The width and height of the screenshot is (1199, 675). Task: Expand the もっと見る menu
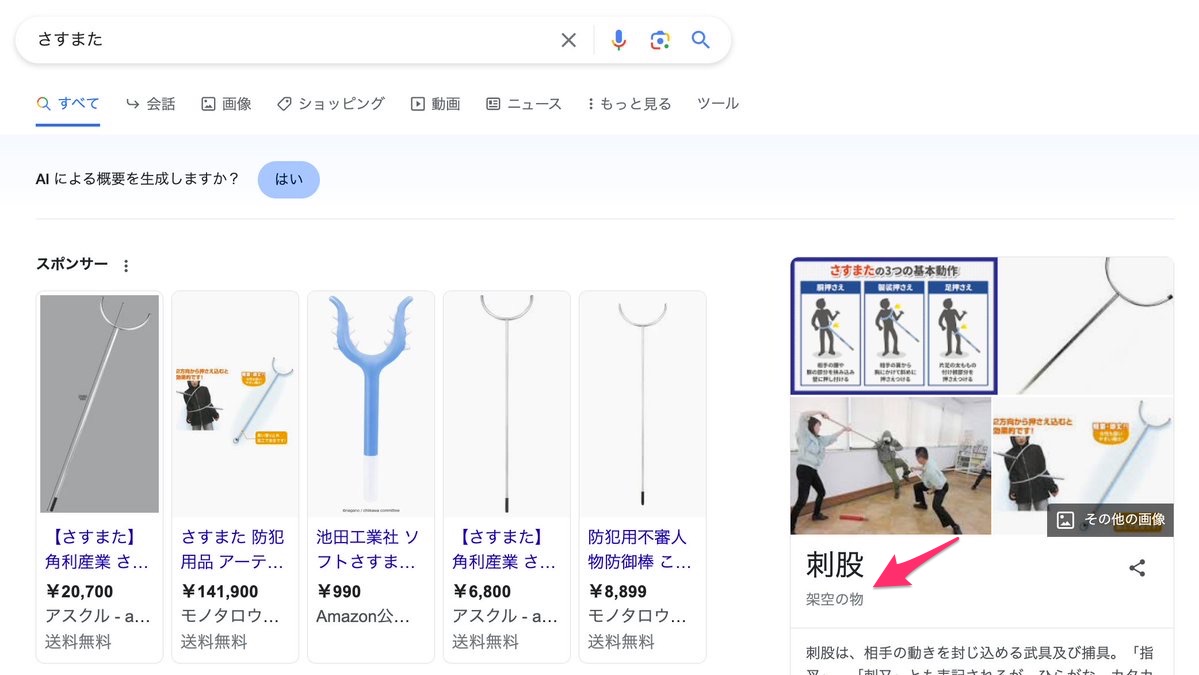coord(629,104)
